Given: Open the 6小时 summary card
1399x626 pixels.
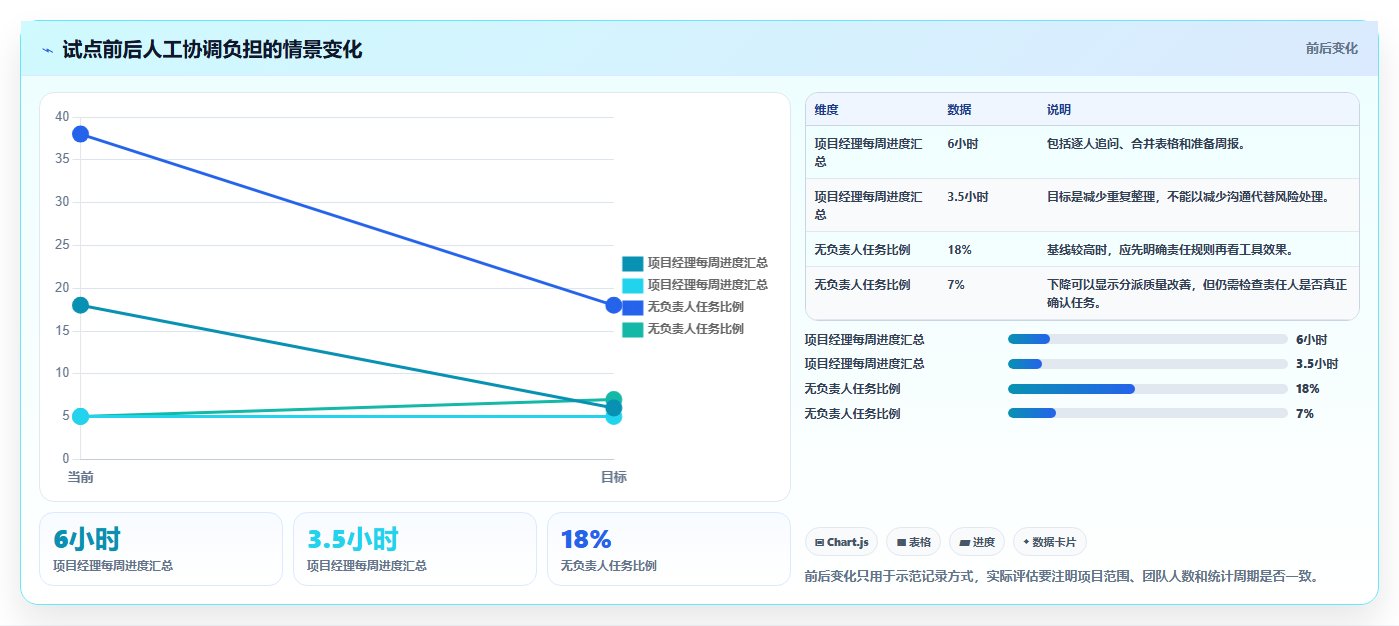Looking at the screenshot, I should click(161, 549).
